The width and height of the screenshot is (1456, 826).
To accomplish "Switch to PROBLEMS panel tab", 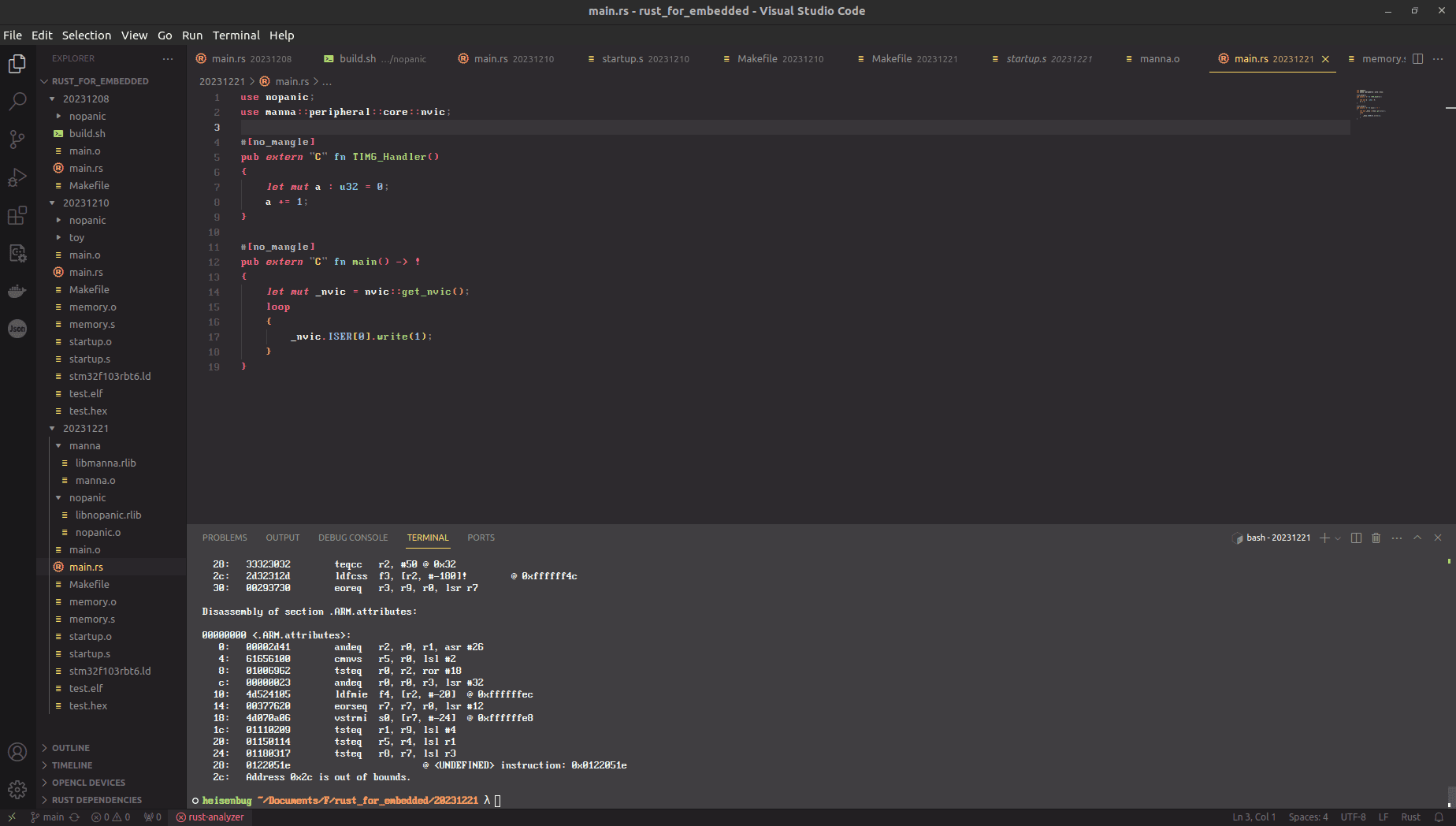I will pos(225,538).
